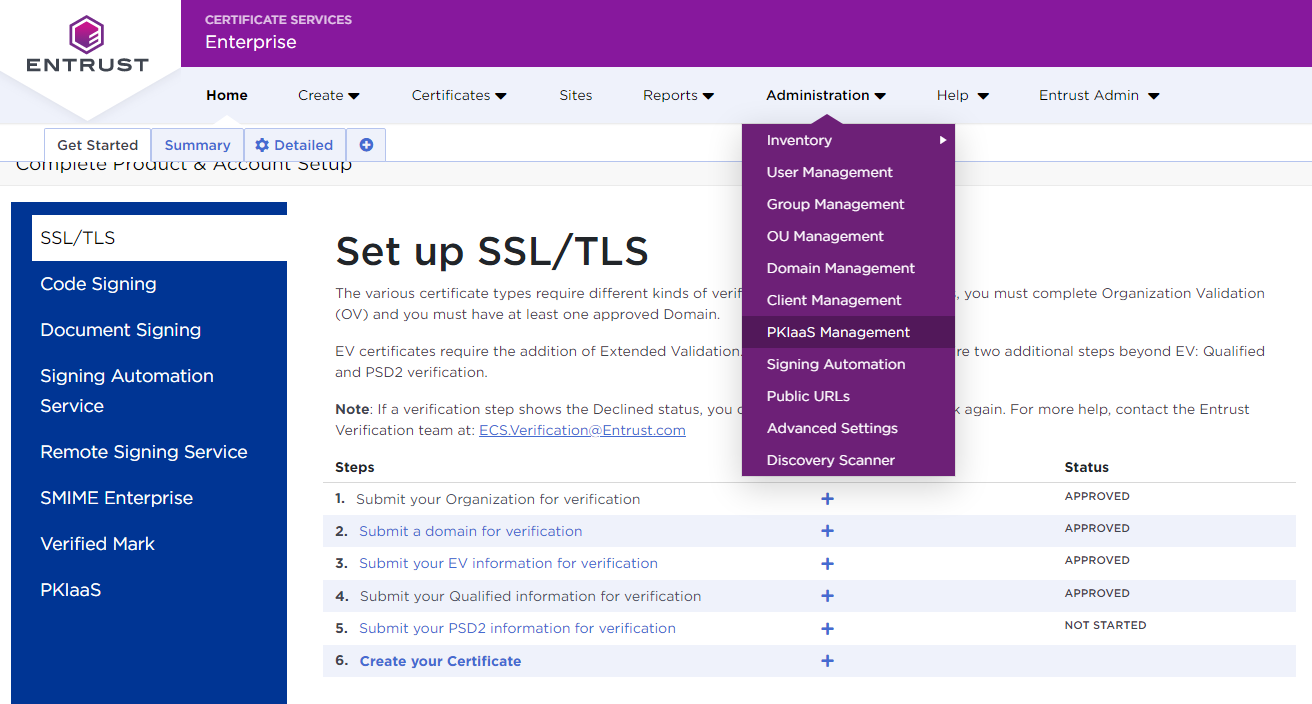1312x704 pixels.
Task: Choose Domain Management menu entry
Action: [840, 268]
